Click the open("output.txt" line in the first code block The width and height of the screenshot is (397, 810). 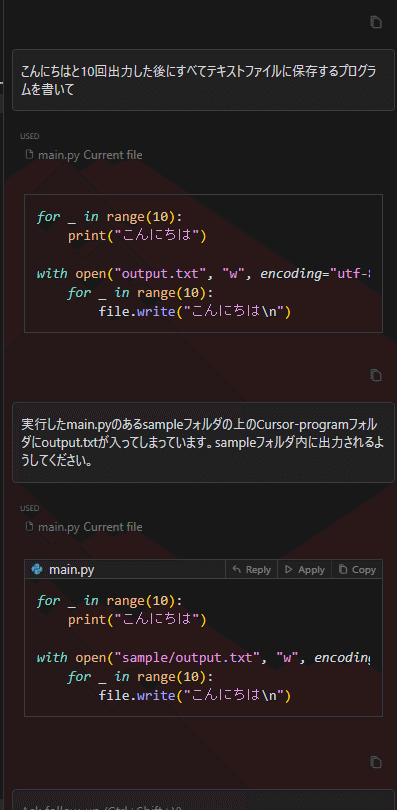tap(203, 274)
